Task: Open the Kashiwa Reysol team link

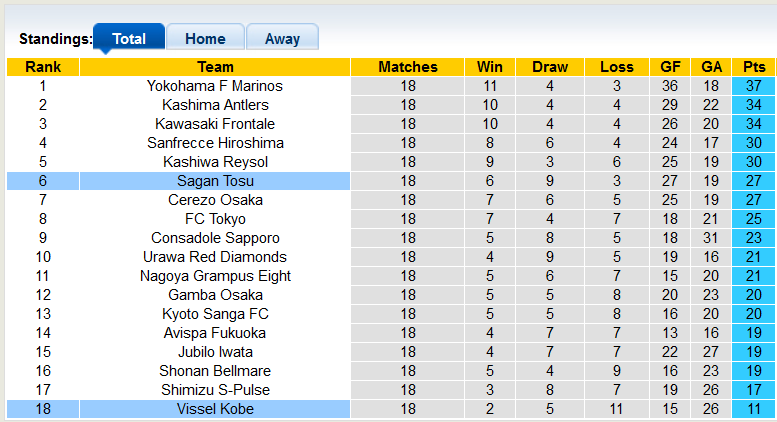Action: [215, 162]
